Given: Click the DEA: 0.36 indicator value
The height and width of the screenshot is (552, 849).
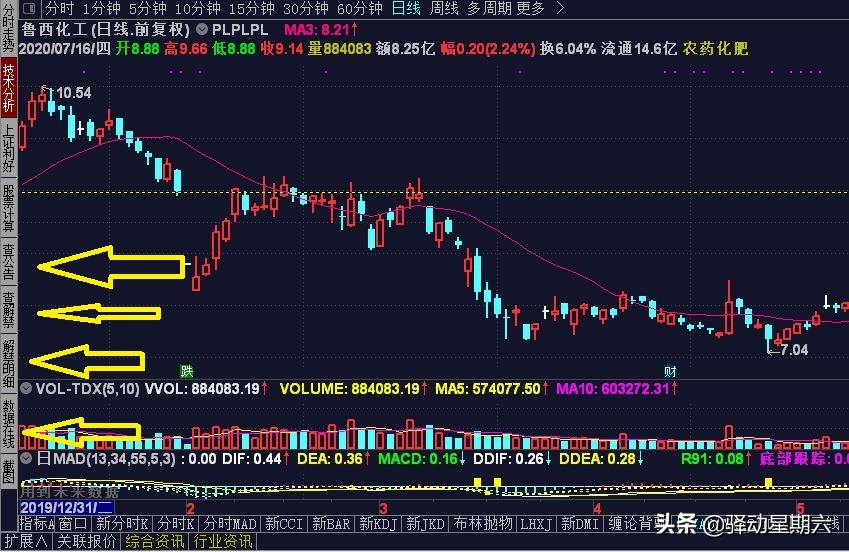Looking at the screenshot, I should click(x=334, y=459).
